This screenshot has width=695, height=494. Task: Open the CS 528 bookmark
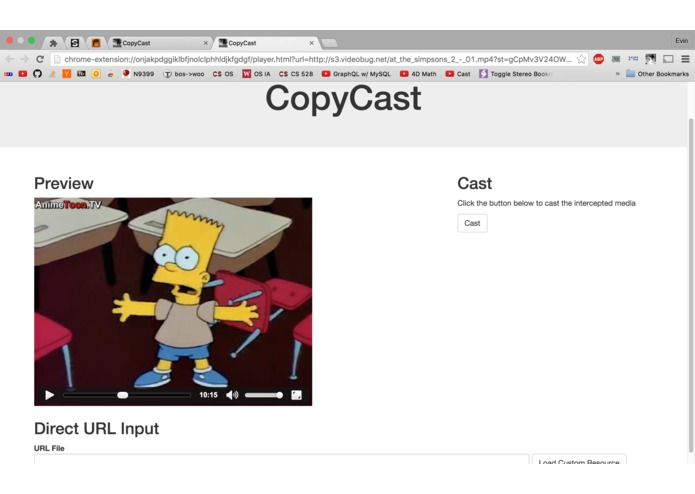click(296, 74)
